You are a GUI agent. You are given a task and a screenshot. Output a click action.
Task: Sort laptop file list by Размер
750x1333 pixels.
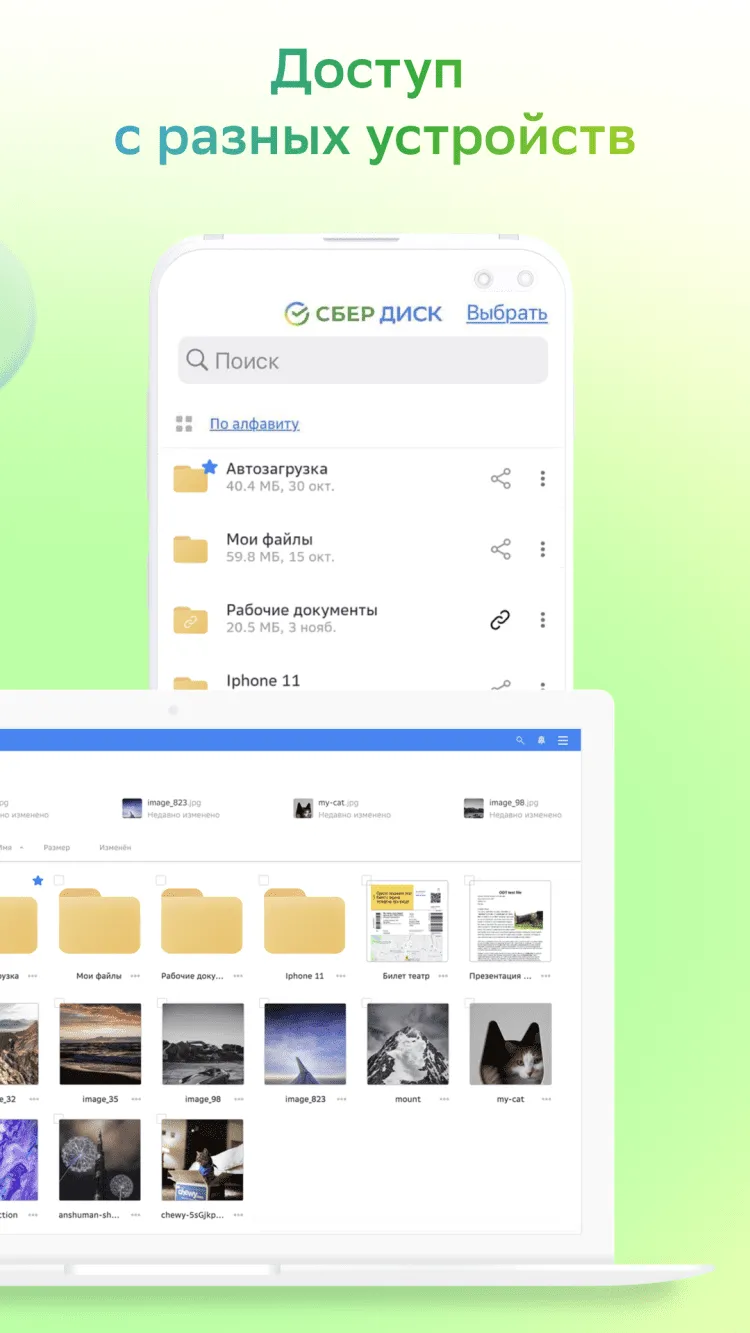coord(57,848)
